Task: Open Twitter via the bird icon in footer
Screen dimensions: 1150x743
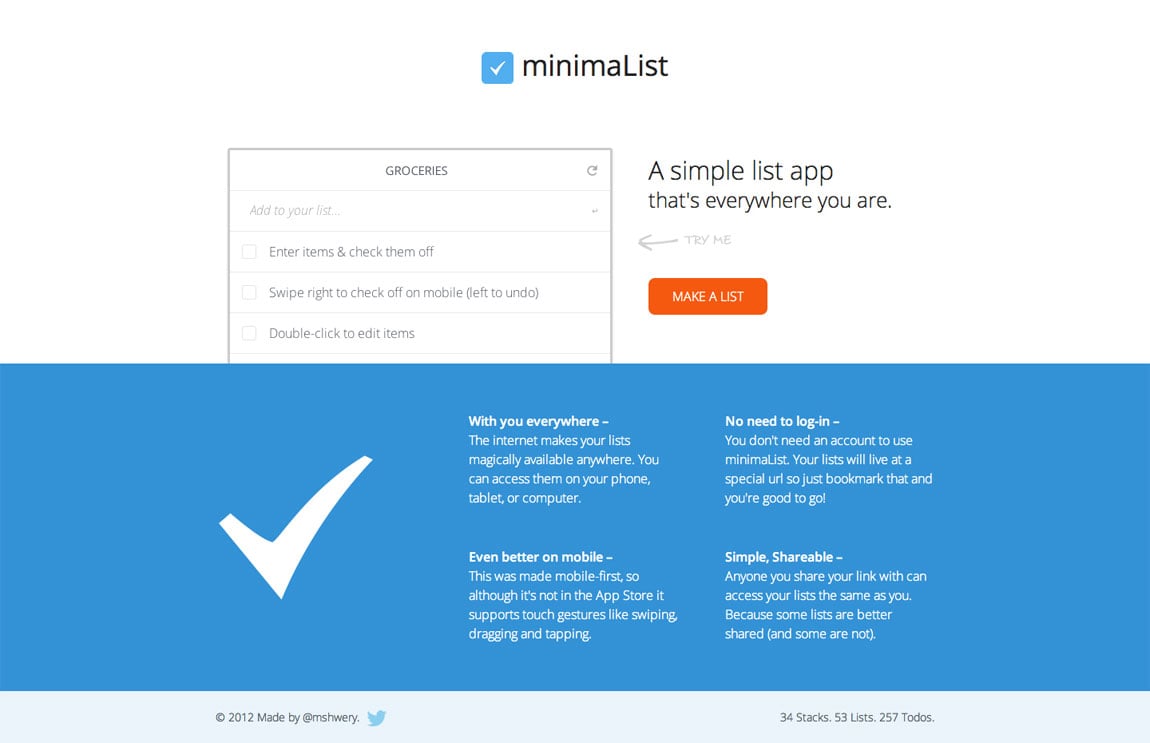Action: click(376, 718)
